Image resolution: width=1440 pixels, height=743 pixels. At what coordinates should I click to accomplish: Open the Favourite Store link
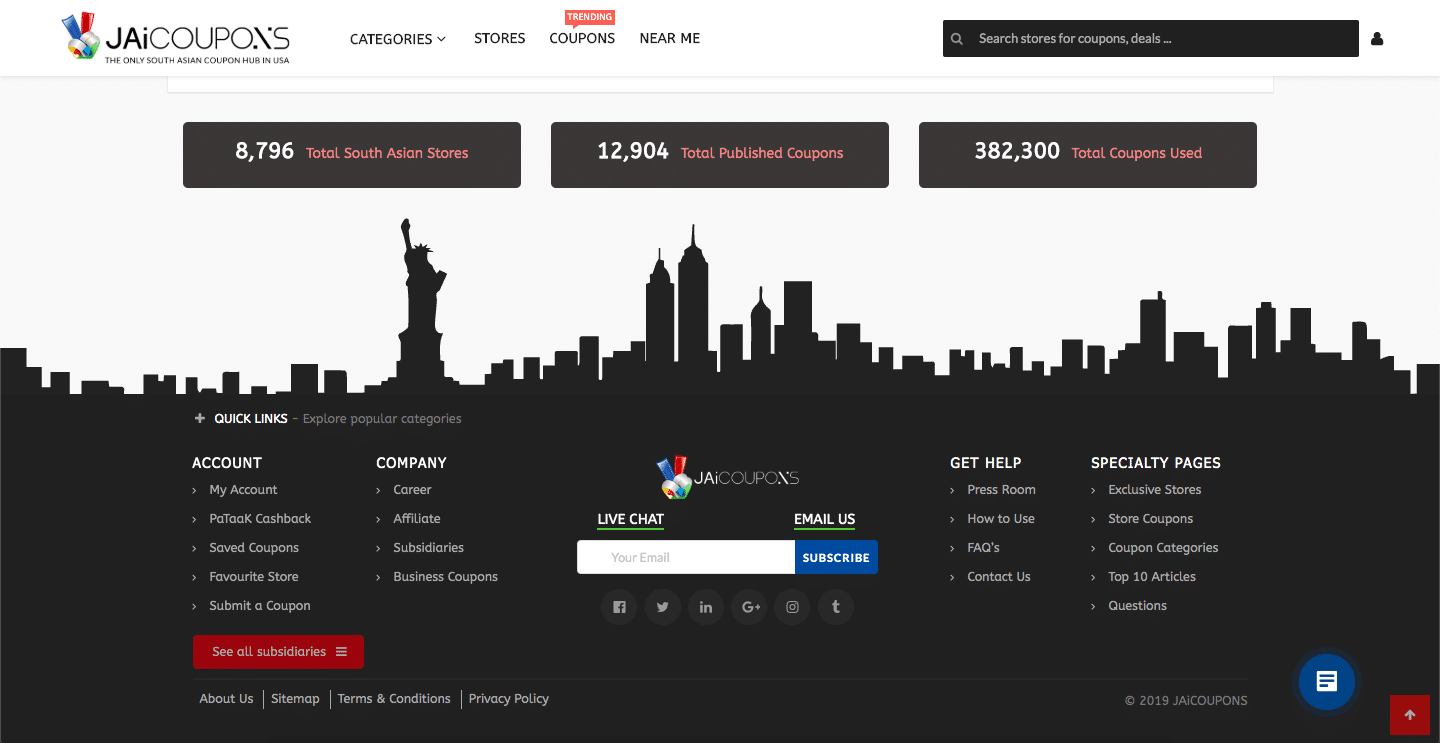(254, 577)
